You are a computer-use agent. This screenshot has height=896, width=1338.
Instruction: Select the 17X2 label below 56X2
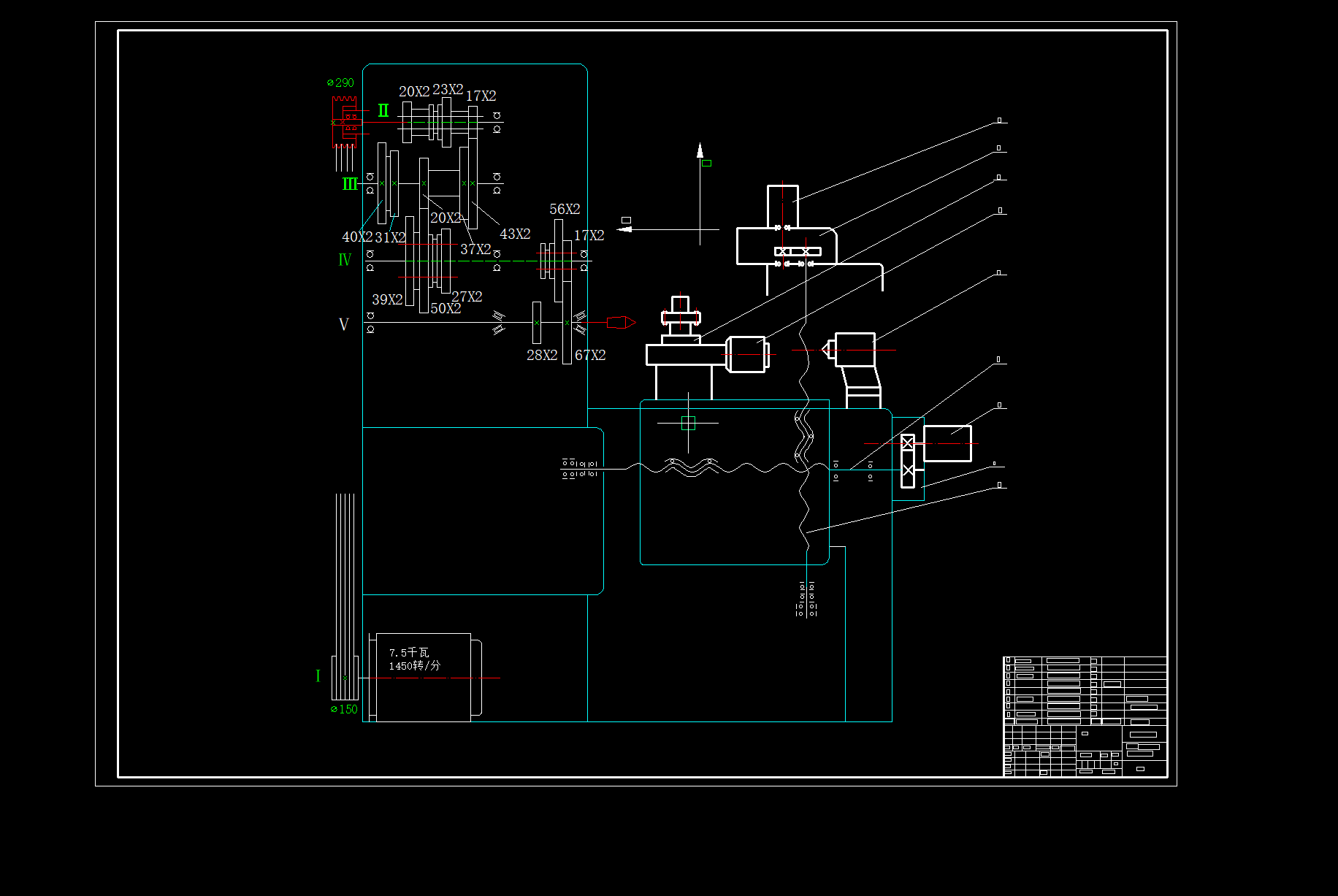tap(589, 235)
